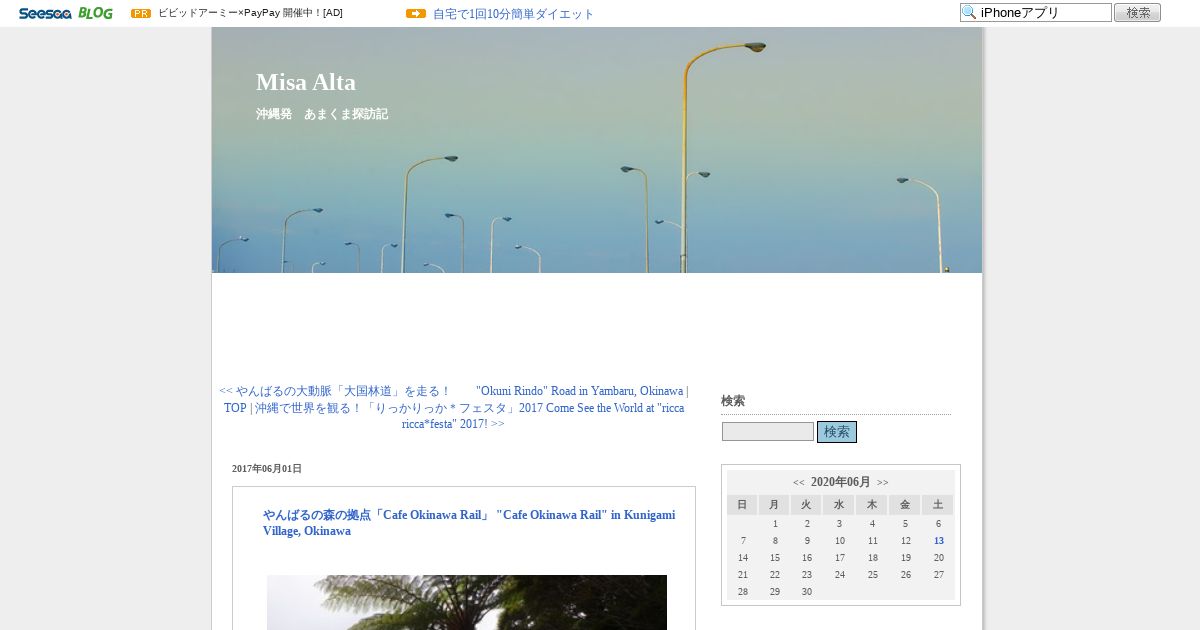Go to previous month in calendar

(x=799, y=482)
